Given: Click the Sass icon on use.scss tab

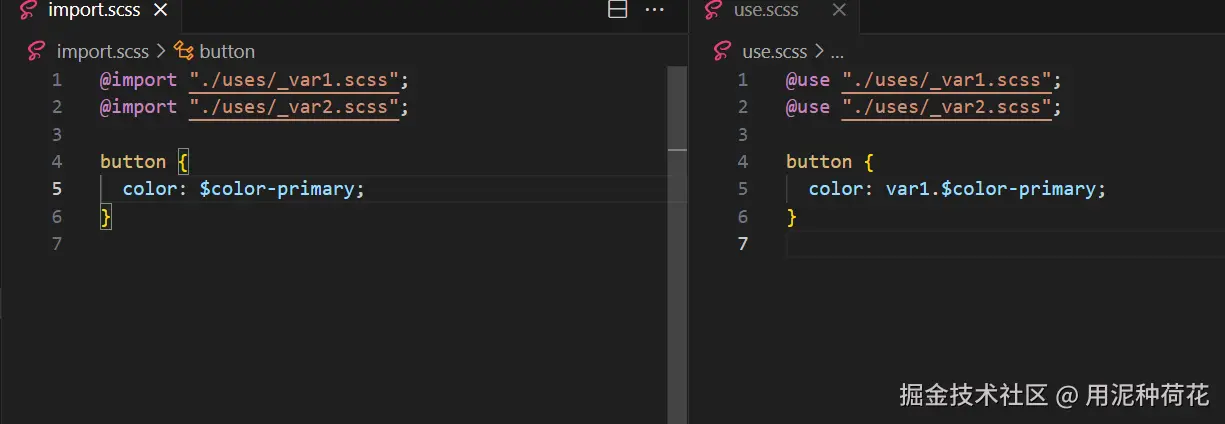Looking at the screenshot, I should click(x=713, y=10).
